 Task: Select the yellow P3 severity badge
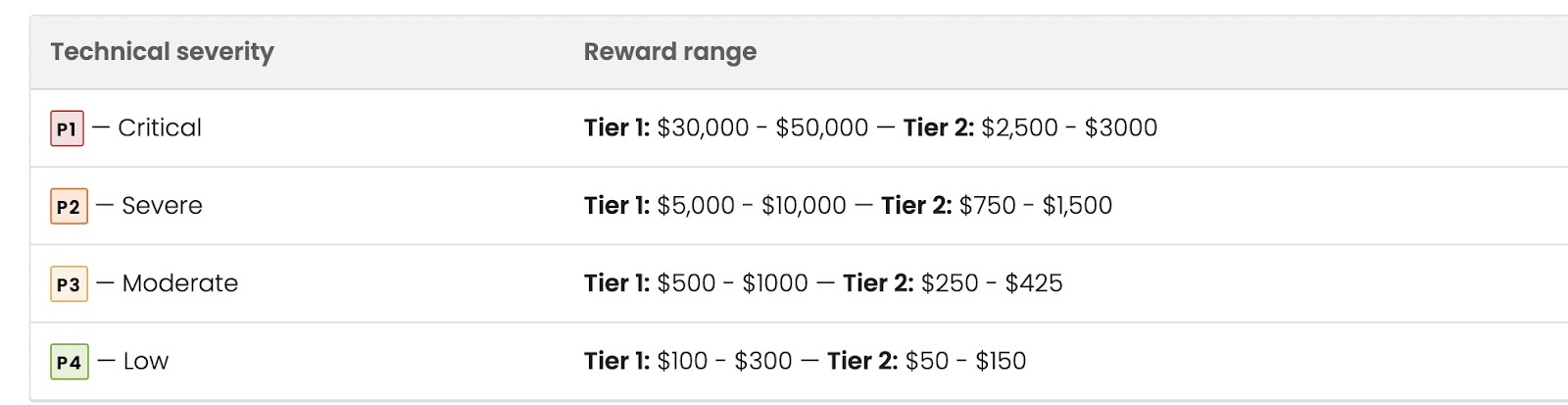tap(69, 284)
